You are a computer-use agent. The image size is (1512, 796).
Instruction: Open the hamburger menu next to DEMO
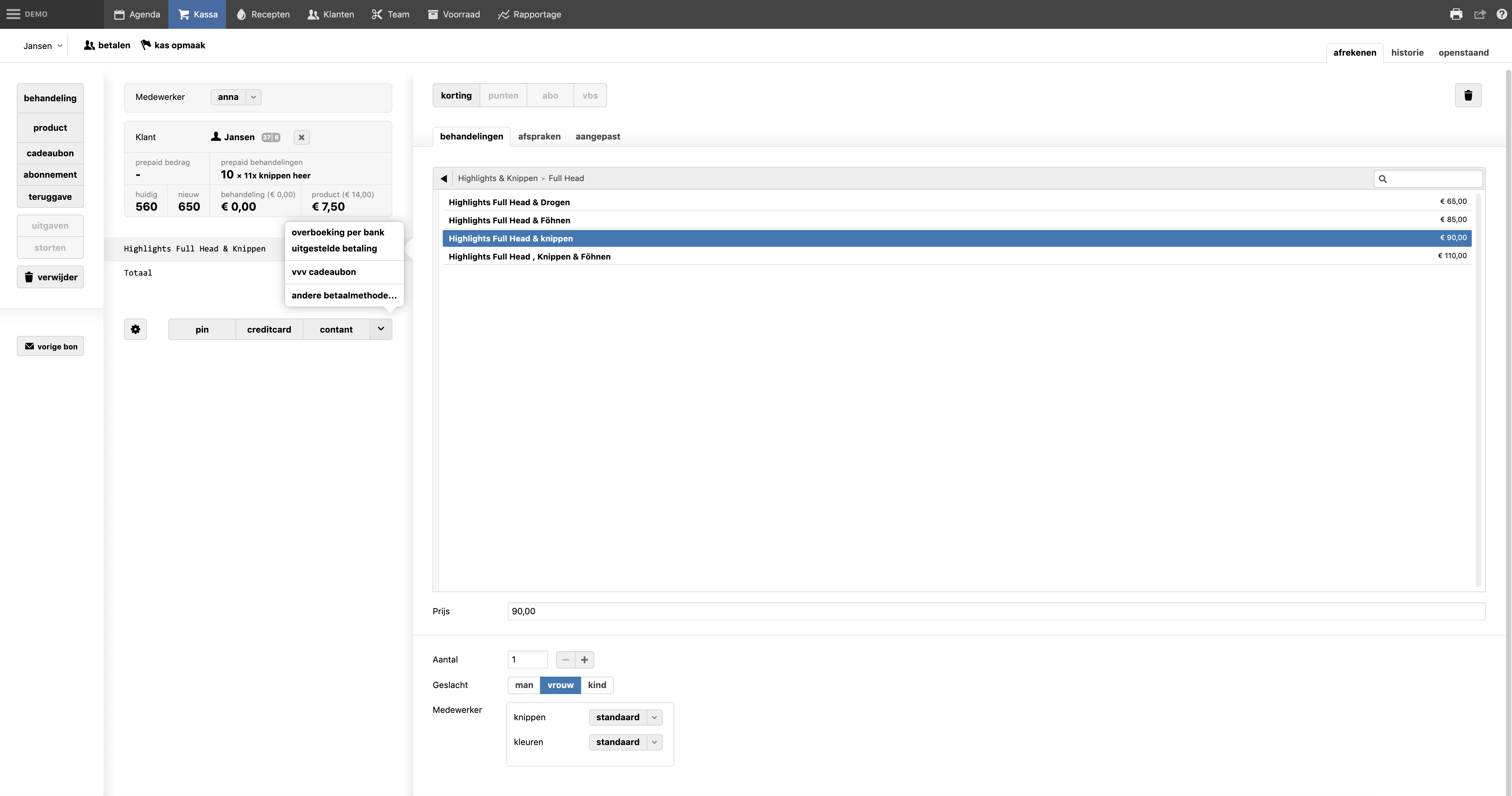coord(13,14)
